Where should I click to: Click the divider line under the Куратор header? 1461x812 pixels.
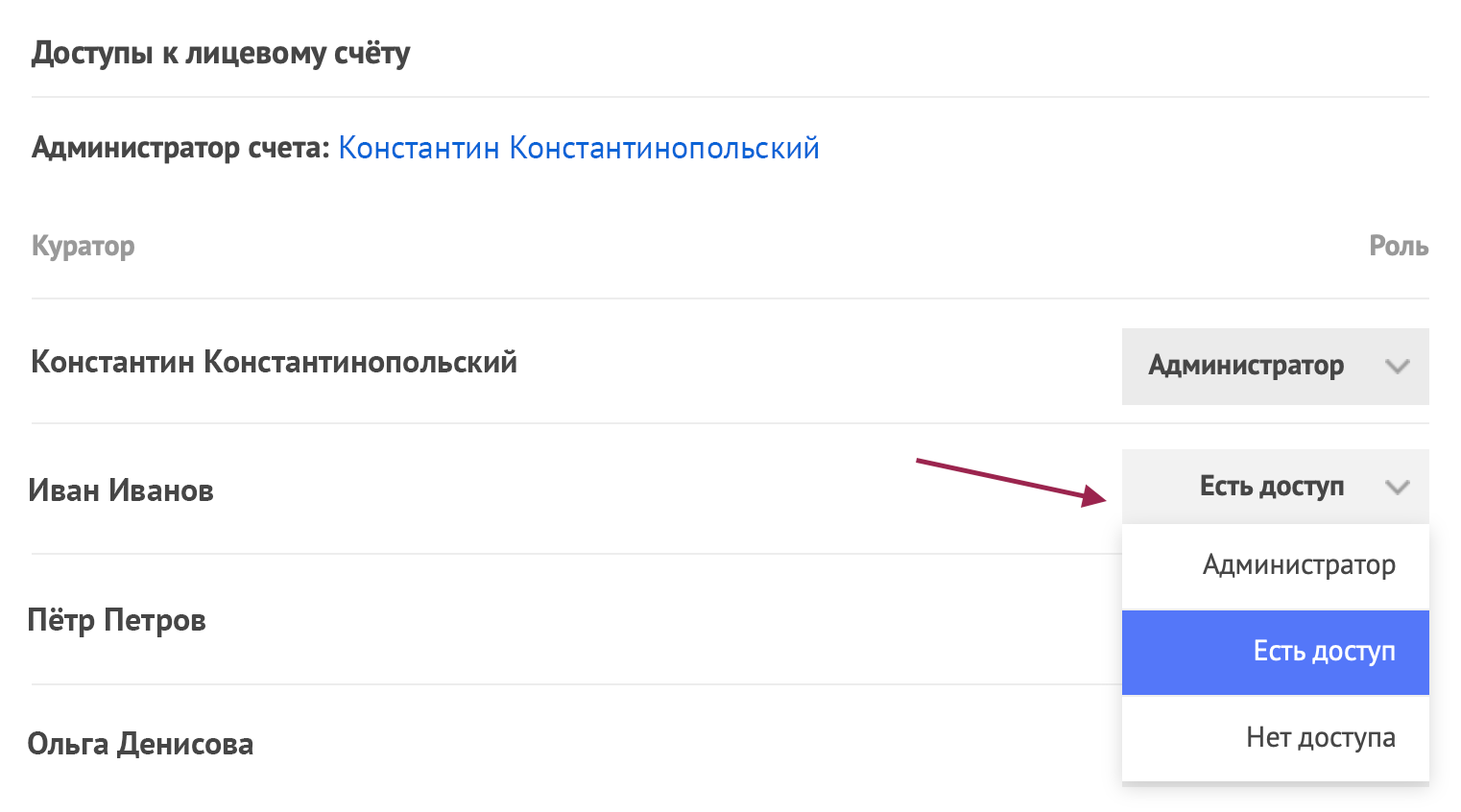pos(730,299)
